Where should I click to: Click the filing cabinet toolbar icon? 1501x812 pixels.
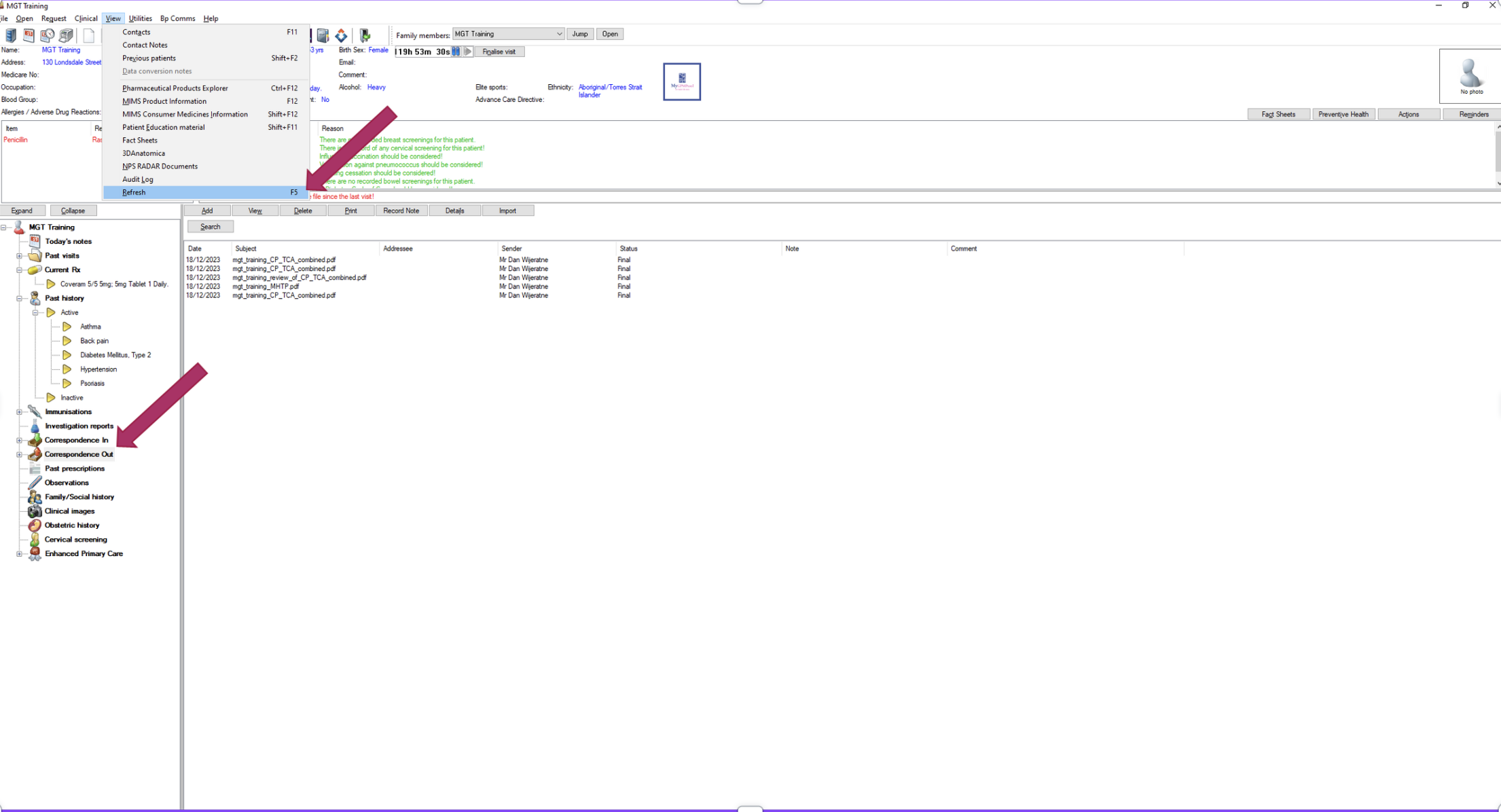(11, 35)
